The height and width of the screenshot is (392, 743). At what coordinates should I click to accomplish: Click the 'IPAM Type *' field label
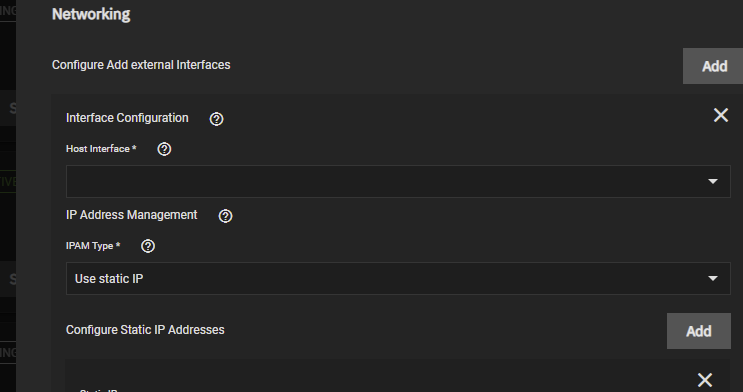tap(93, 246)
